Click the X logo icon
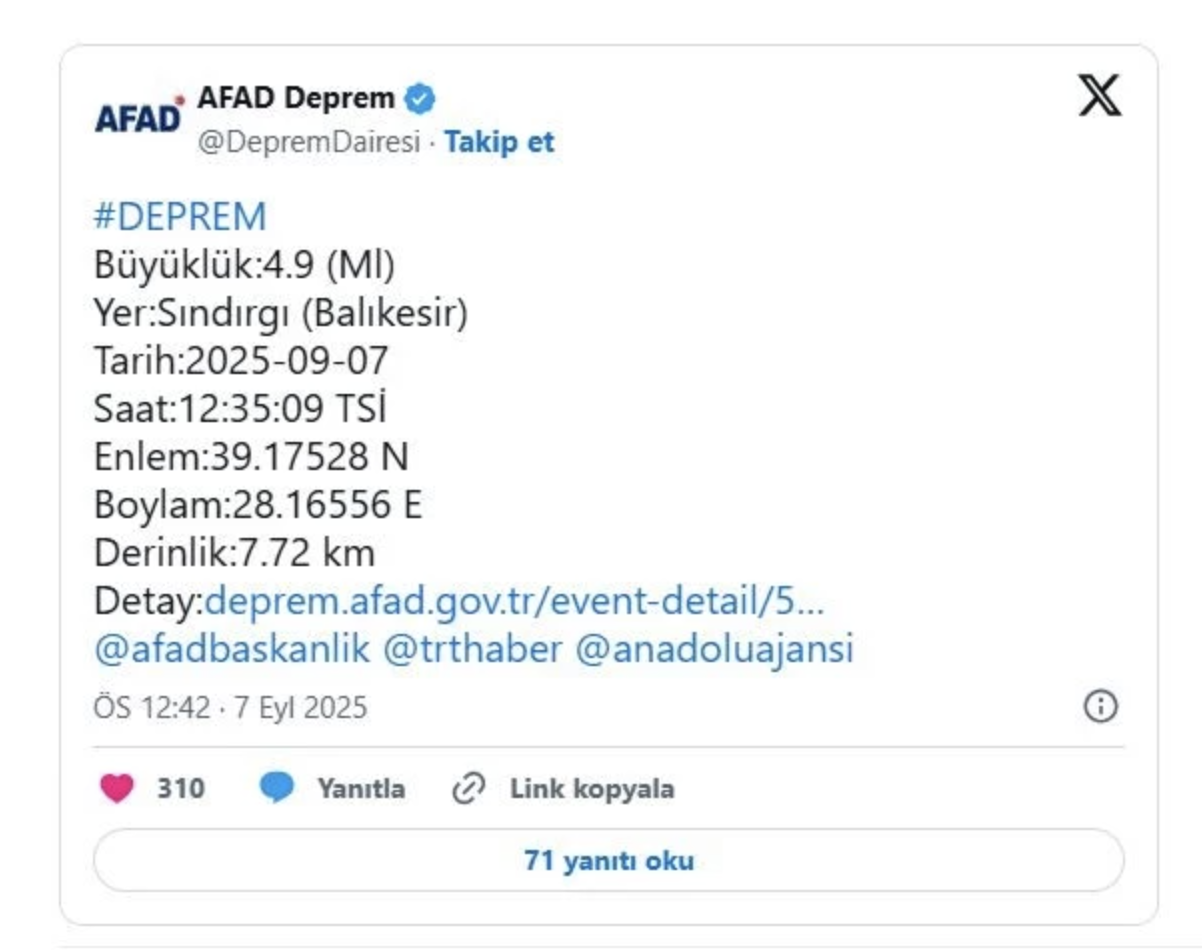This screenshot has width=1202, height=950. pyautogui.click(x=1099, y=96)
